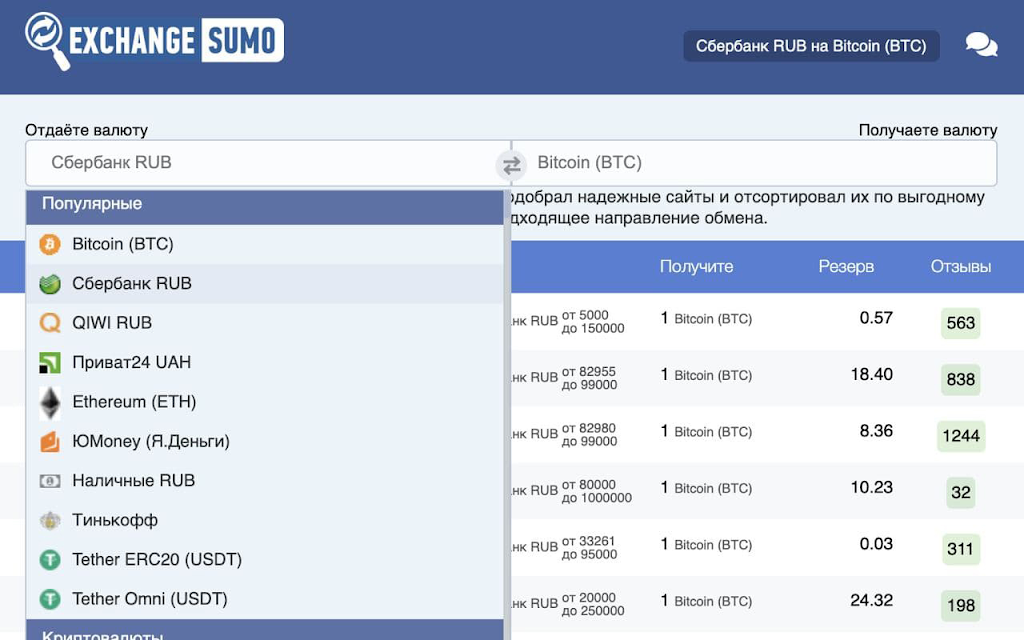This screenshot has width=1024, height=640.
Task: Select Наличные RUB option
Action: 264,481
